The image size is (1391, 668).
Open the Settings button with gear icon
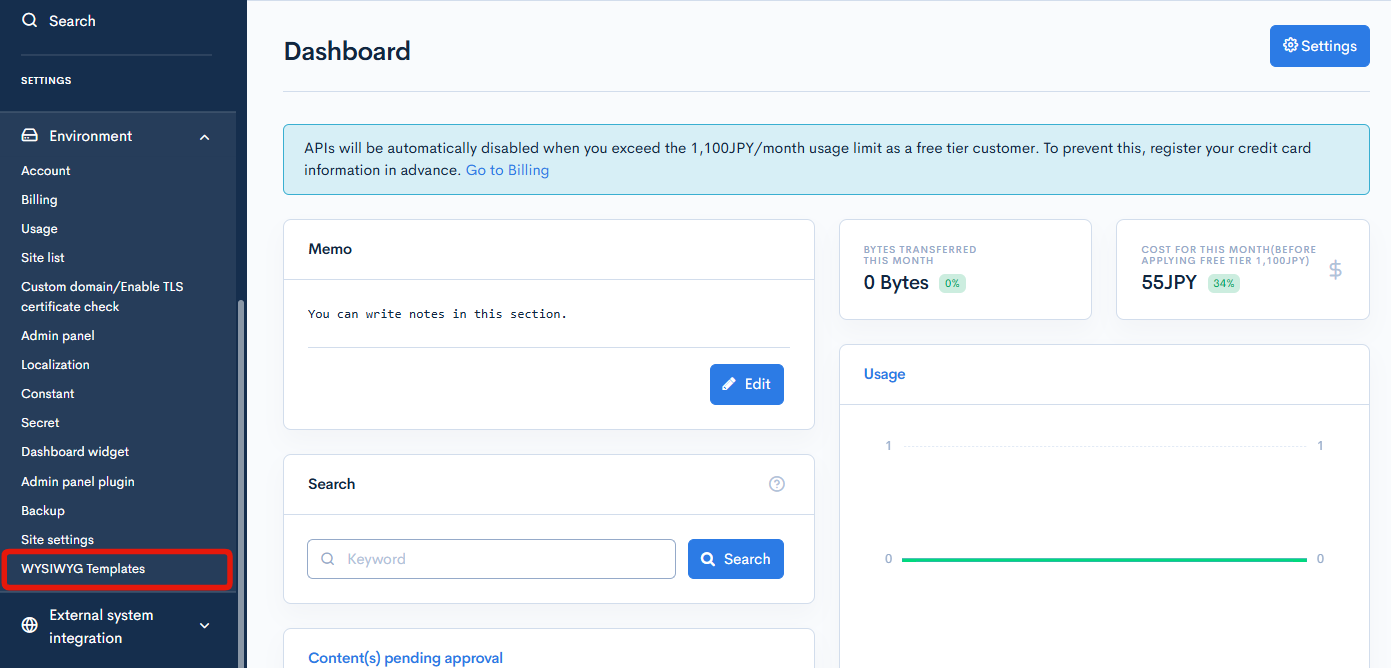pyautogui.click(x=1319, y=46)
